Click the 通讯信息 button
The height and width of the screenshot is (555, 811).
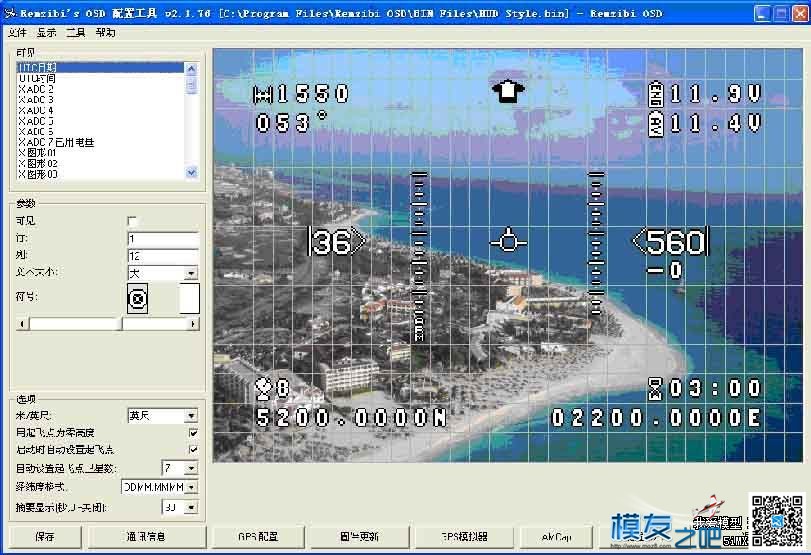point(146,537)
